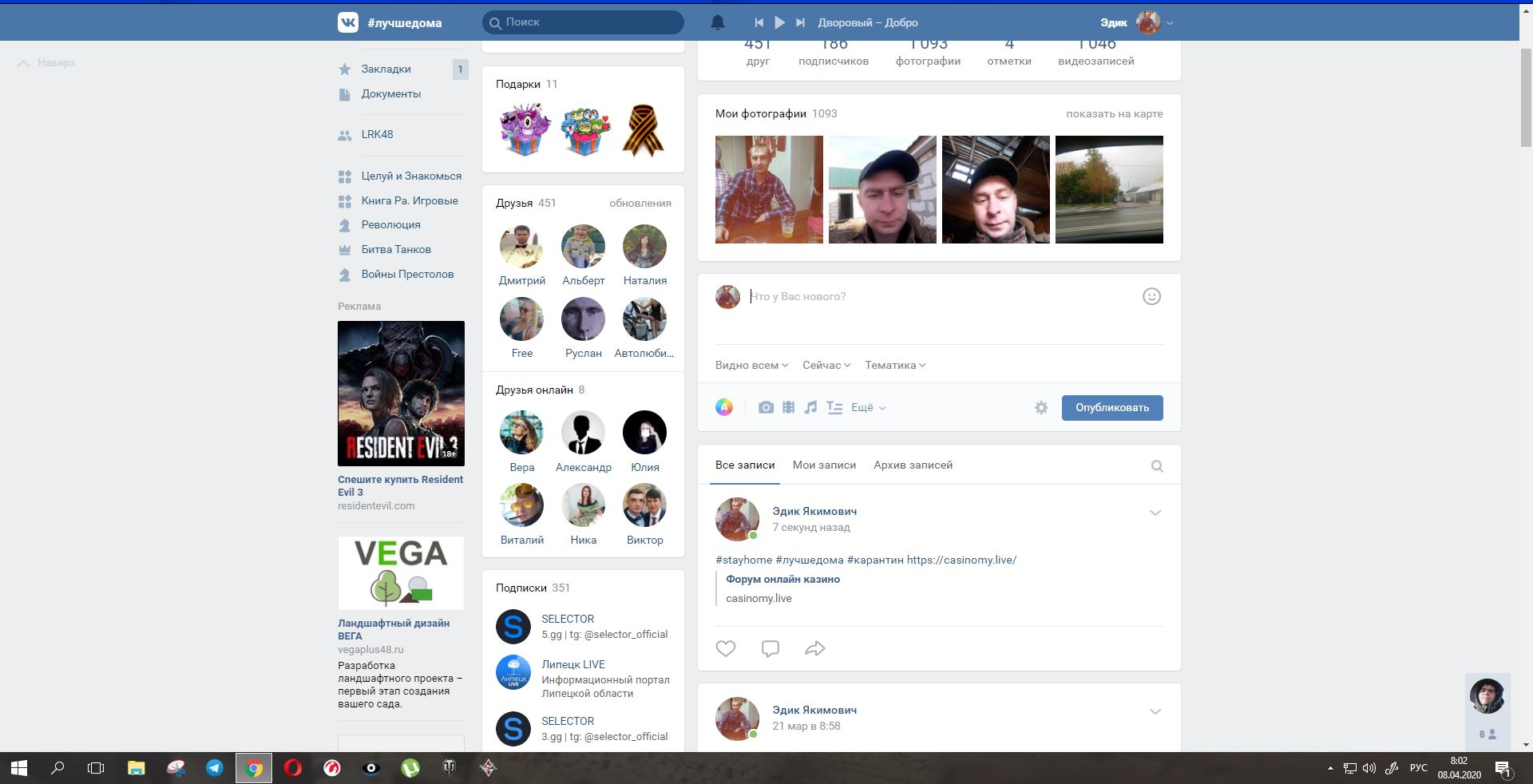Open Telegram from the Windows taskbar
1533x784 pixels.
(215, 768)
